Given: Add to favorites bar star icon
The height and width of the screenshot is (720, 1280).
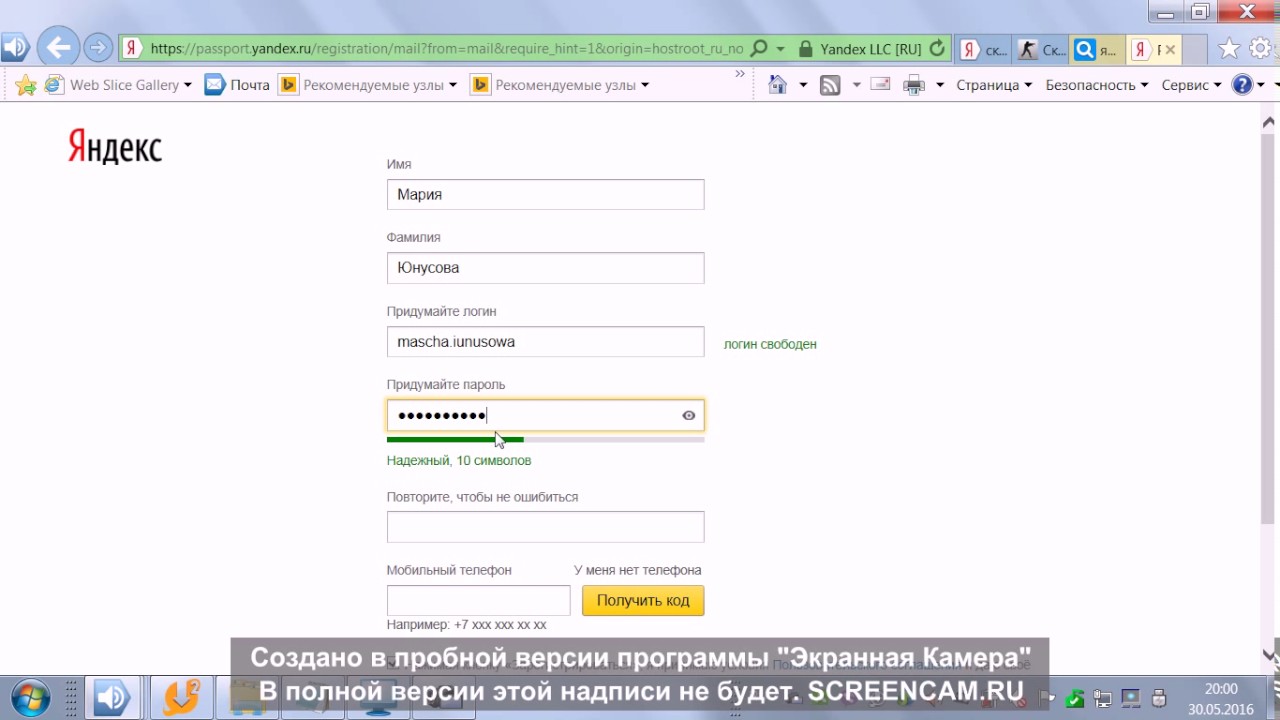Looking at the screenshot, I should [x=26, y=85].
